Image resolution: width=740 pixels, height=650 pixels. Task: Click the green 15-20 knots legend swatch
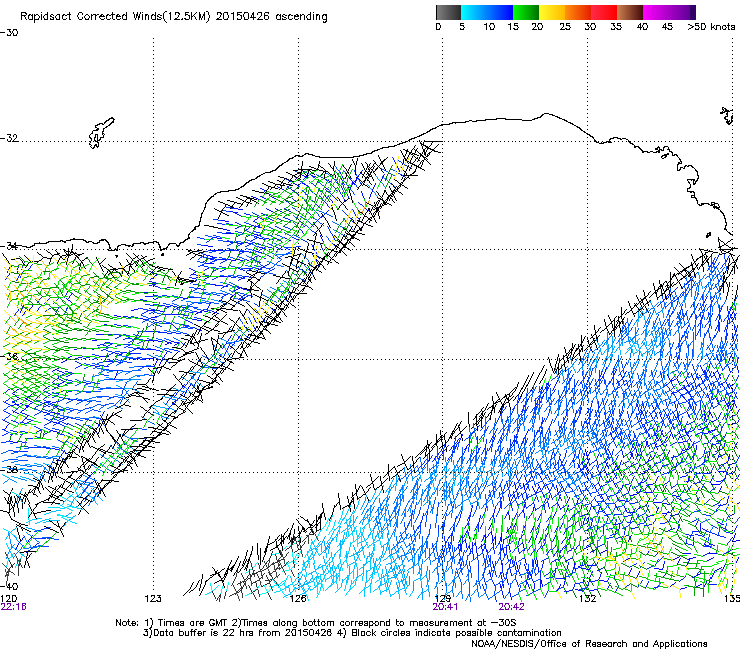click(526, 12)
